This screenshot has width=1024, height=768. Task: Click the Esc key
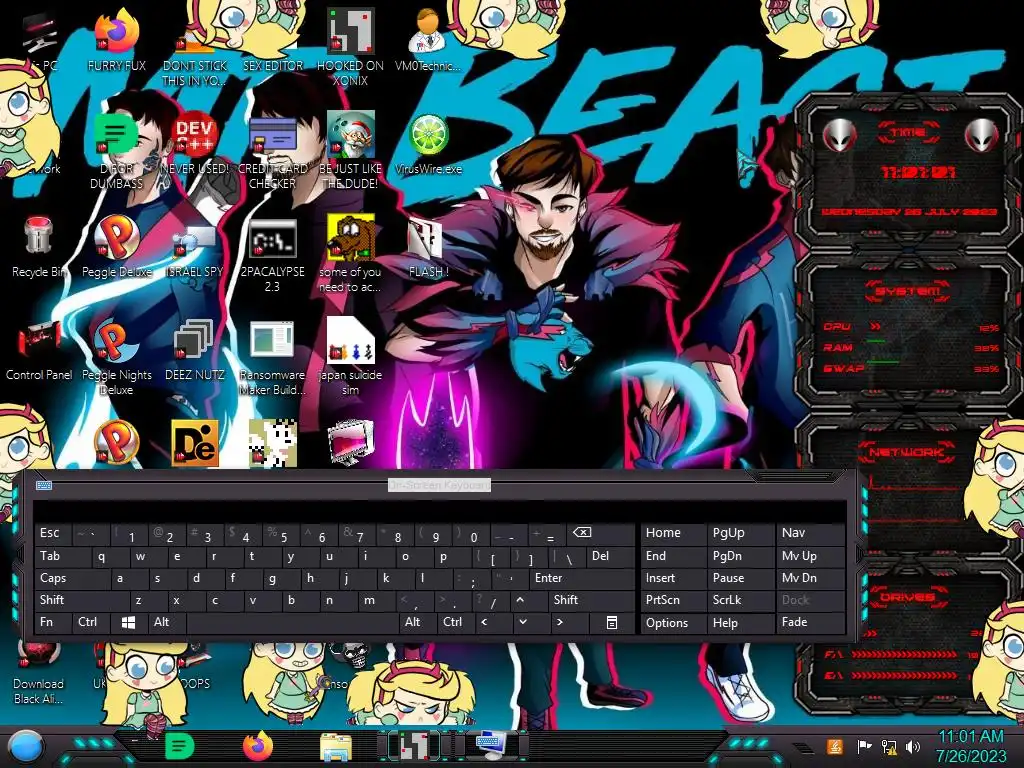(x=53, y=534)
